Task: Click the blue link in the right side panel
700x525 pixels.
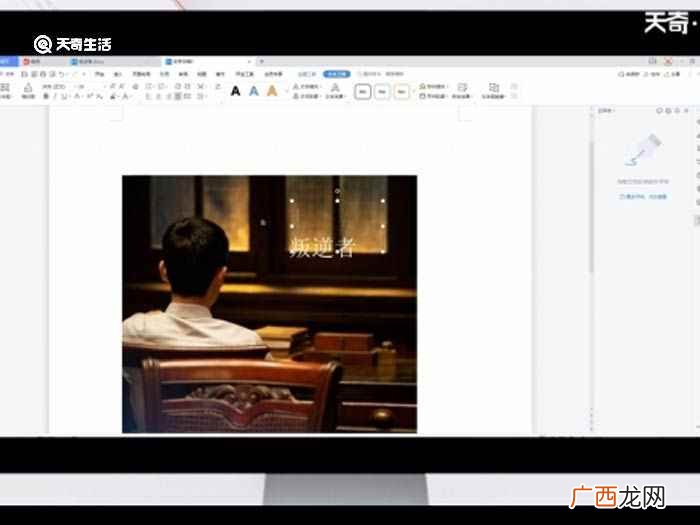Action: click(643, 196)
